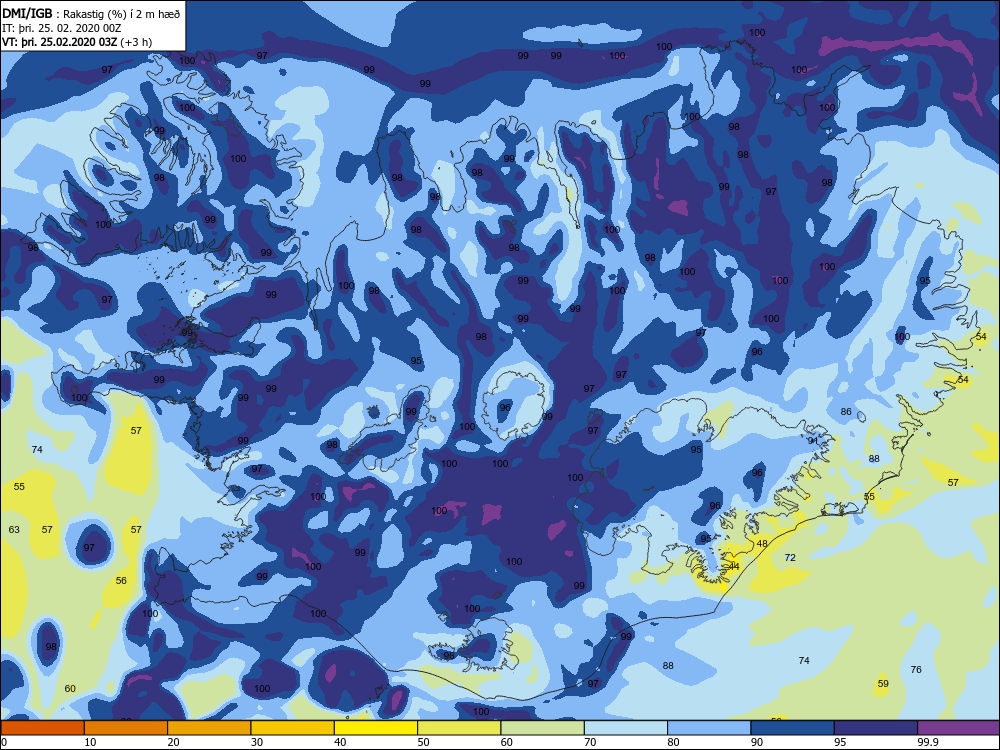Click the light green 60–70 legend segment
This screenshot has height=750, width=1000.
point(543,728)
